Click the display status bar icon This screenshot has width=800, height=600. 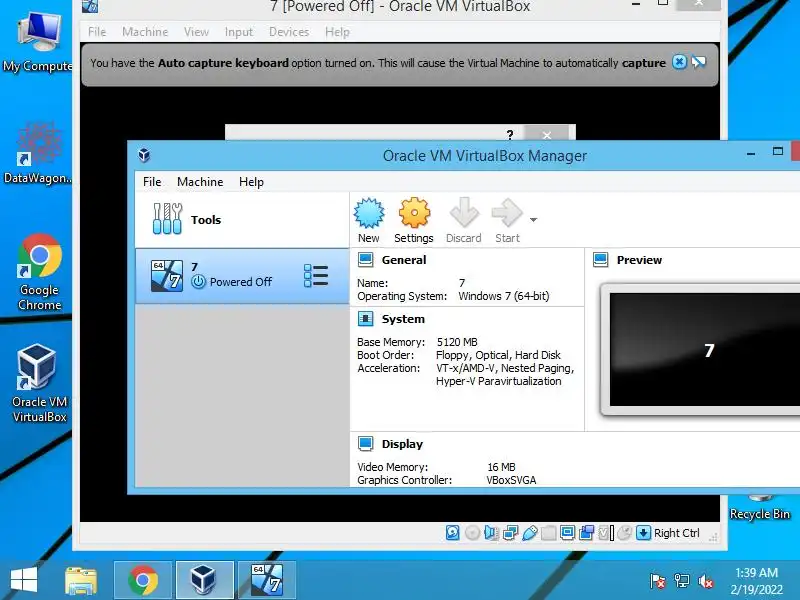(x=567, y=533)
